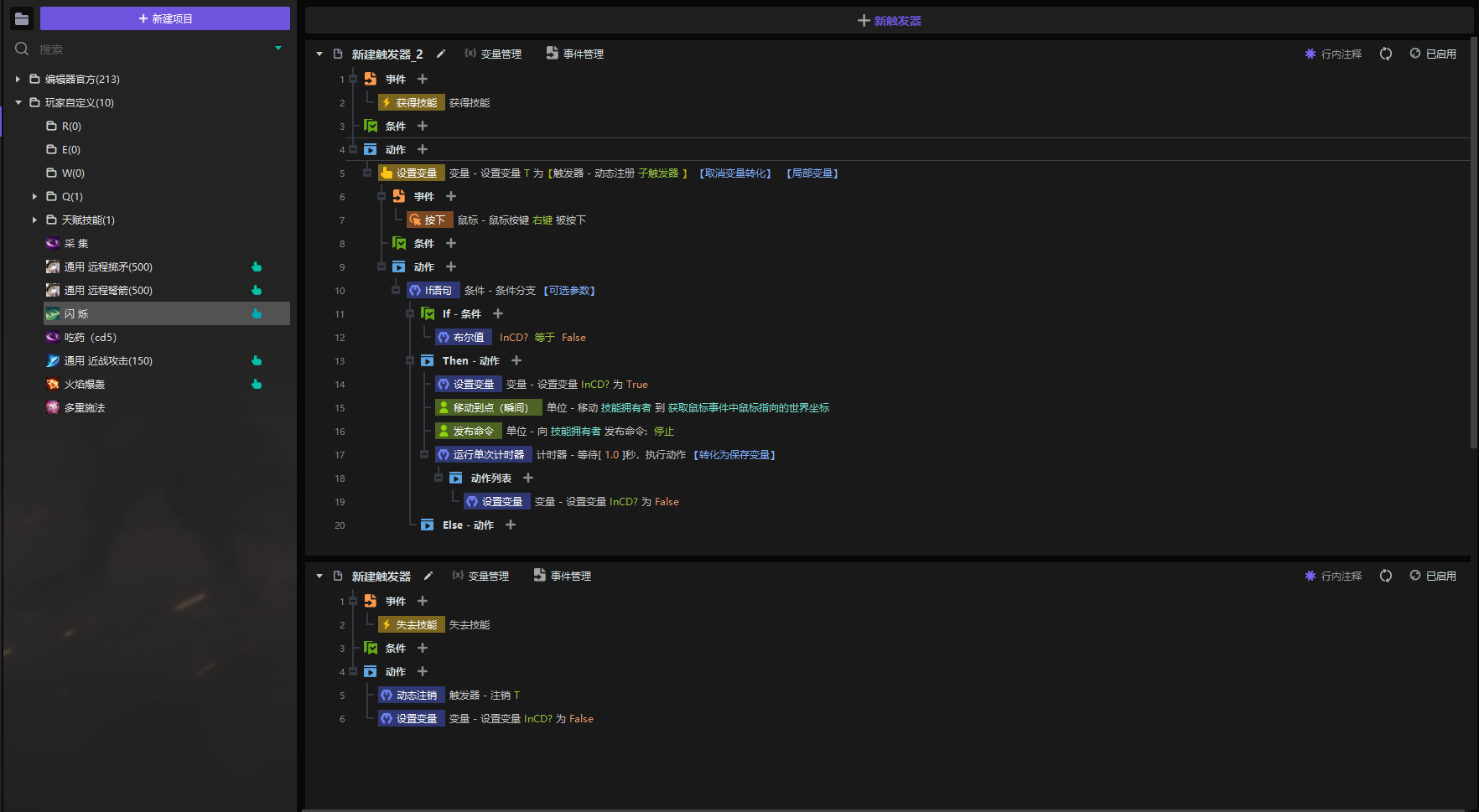The image size is (1479, 812).
Task: Click the 取消变量转化 link
Action: tap(735, 173)
